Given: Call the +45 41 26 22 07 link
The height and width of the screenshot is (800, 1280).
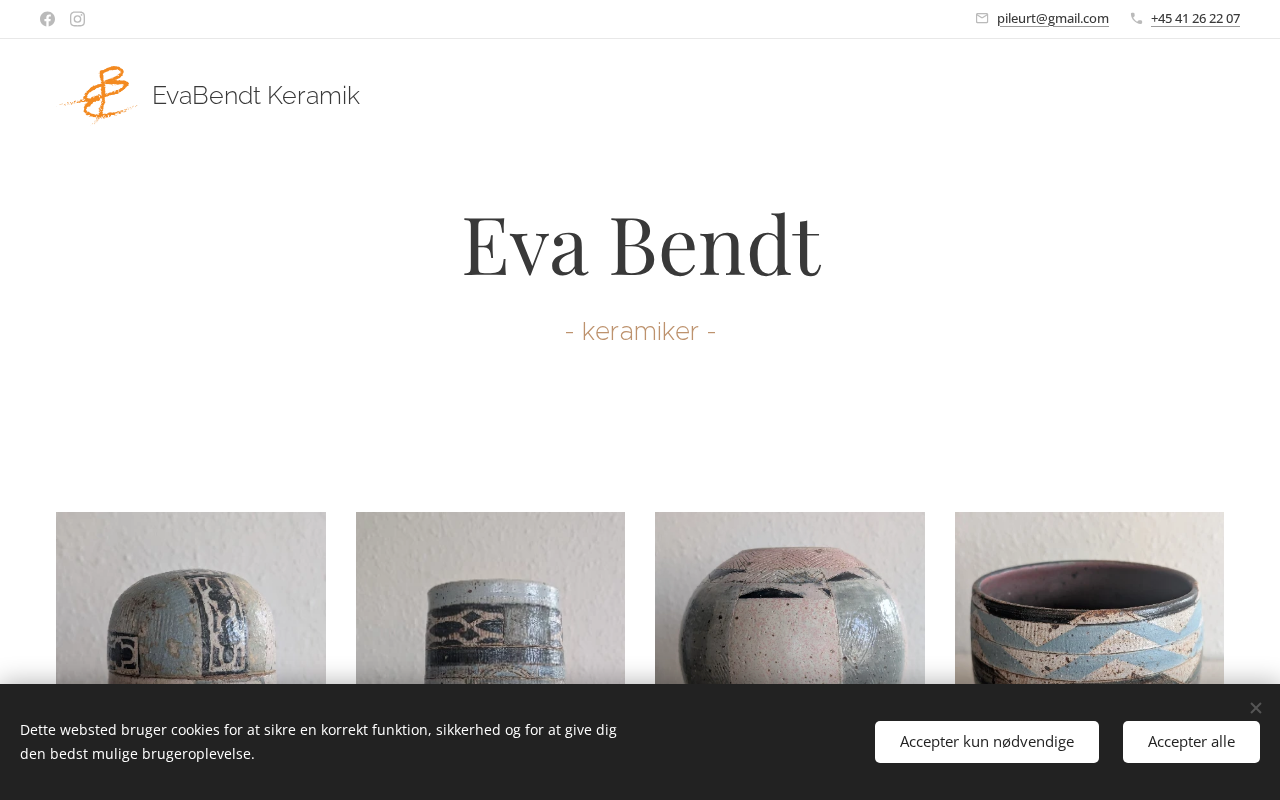Looking at the screenshot, I should [x=1195, y=18].
